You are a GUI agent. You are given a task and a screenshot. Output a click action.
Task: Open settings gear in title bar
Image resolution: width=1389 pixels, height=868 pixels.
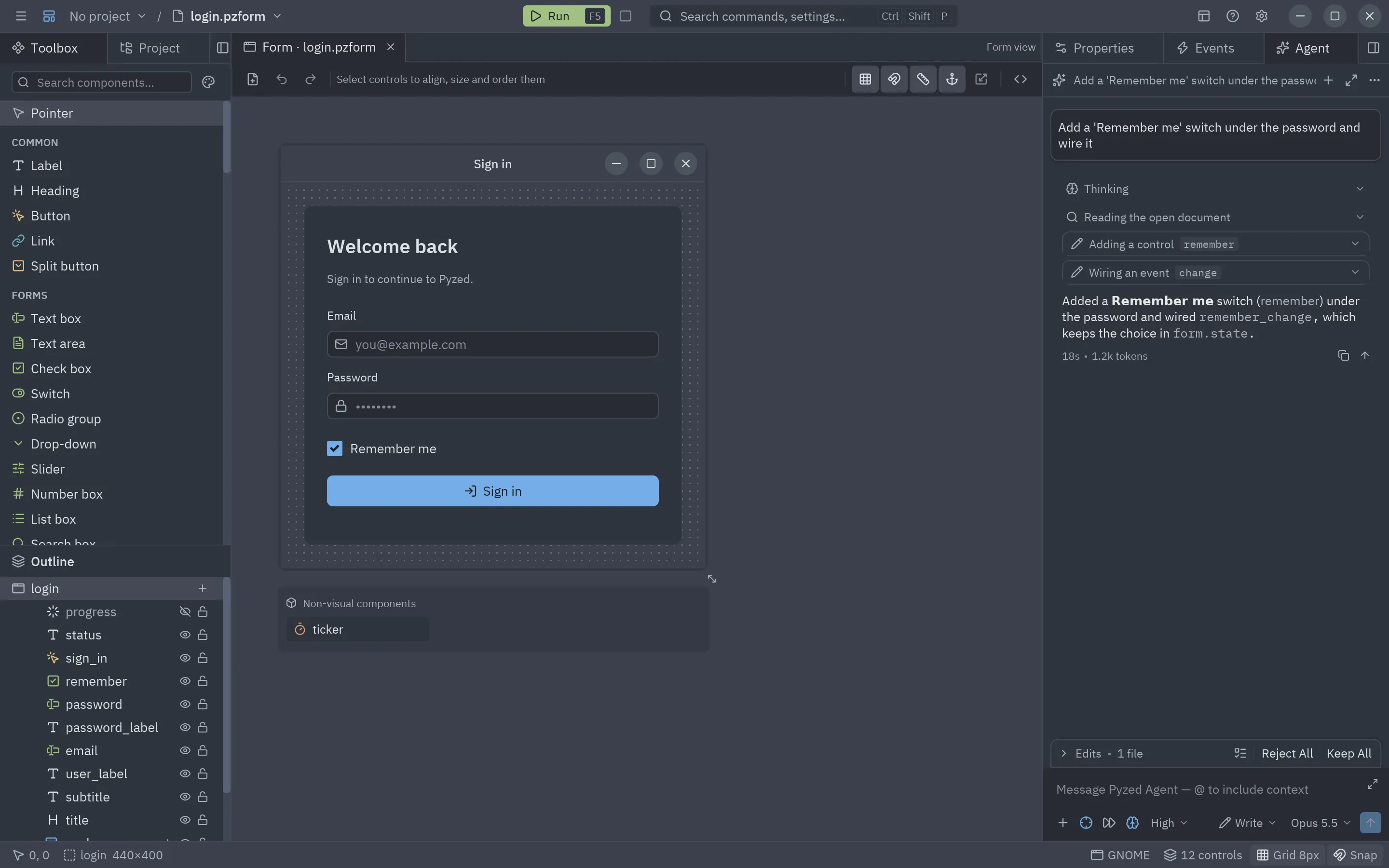pyautogui.click(x=1261, y=16)
